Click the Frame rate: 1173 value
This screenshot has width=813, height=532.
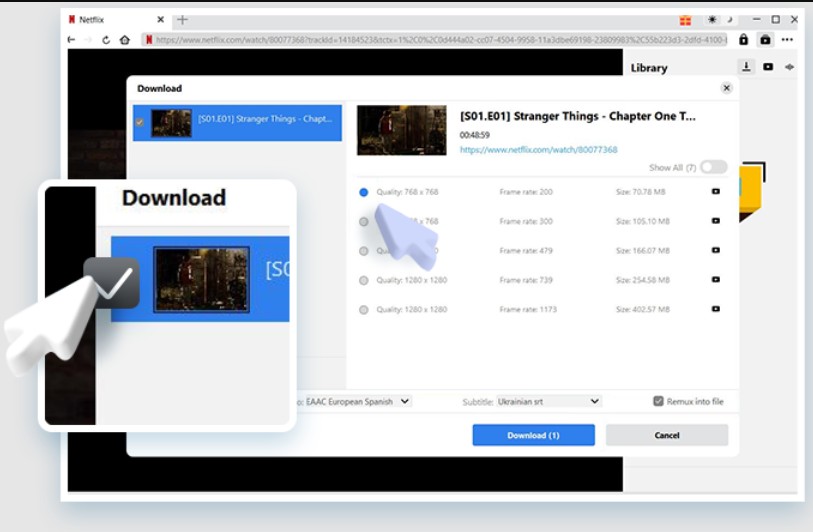coord(528,310)
